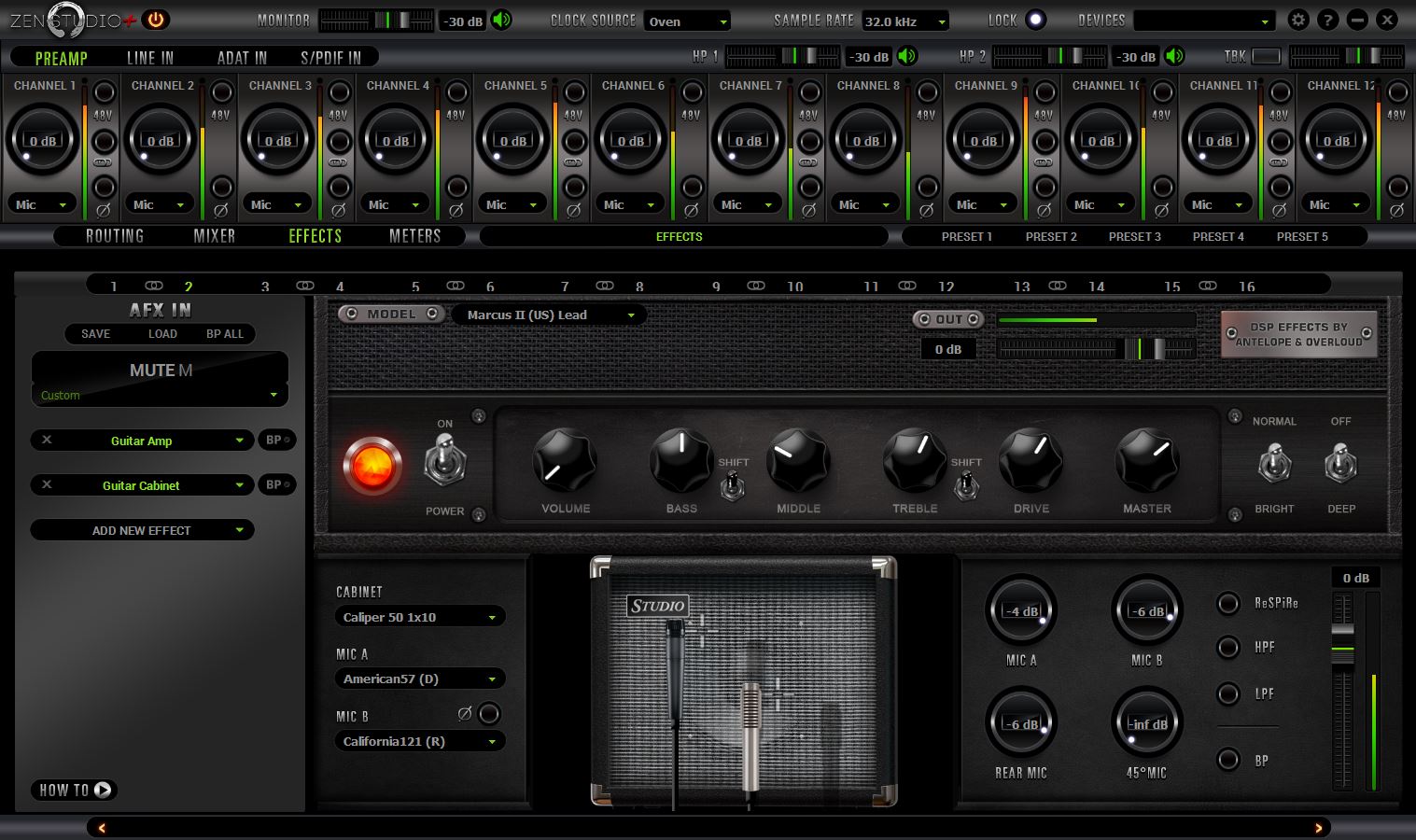Click the Volume knob on the amp

click(x=565, y=460)
